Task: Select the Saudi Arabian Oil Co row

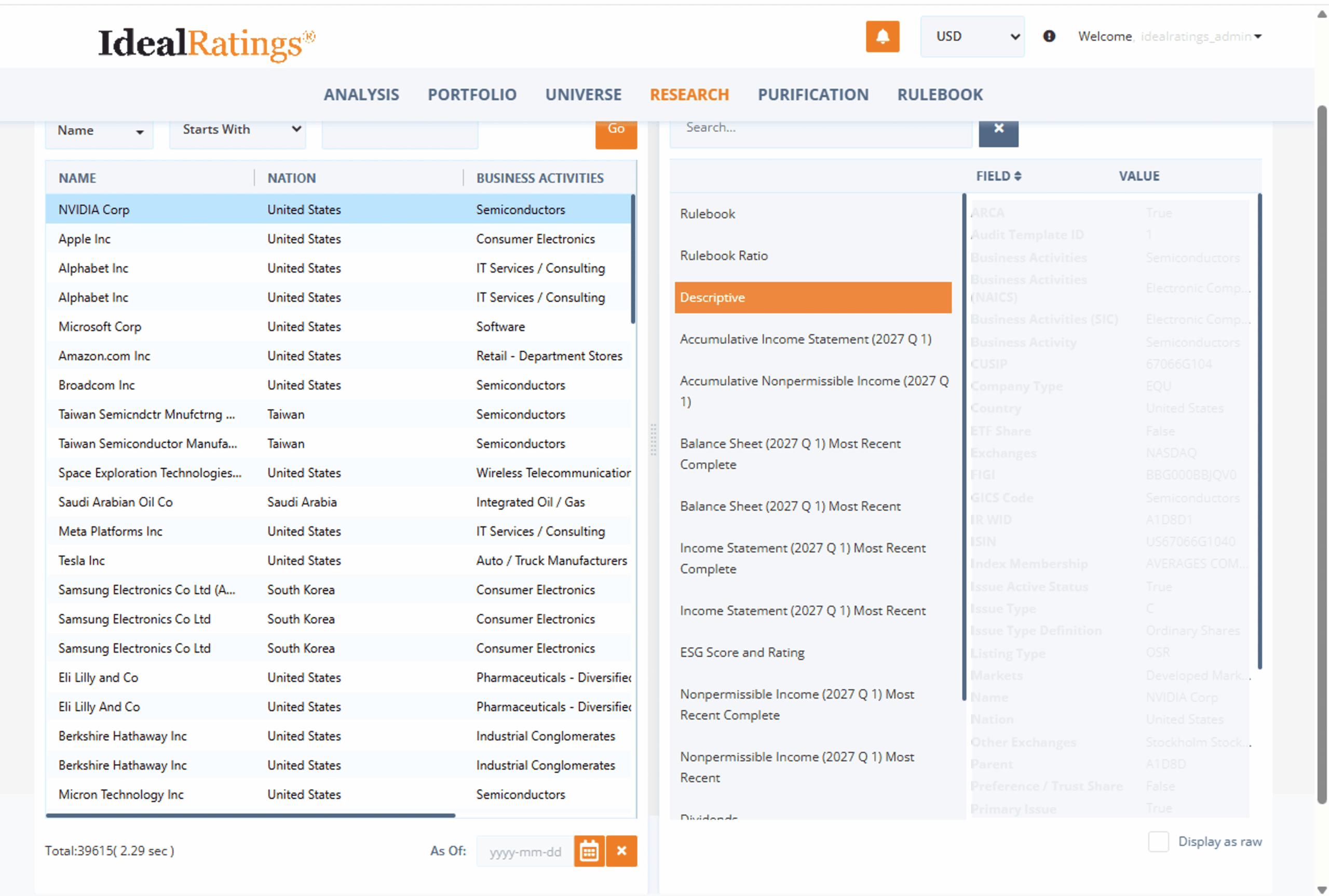Action: (338, 501)
